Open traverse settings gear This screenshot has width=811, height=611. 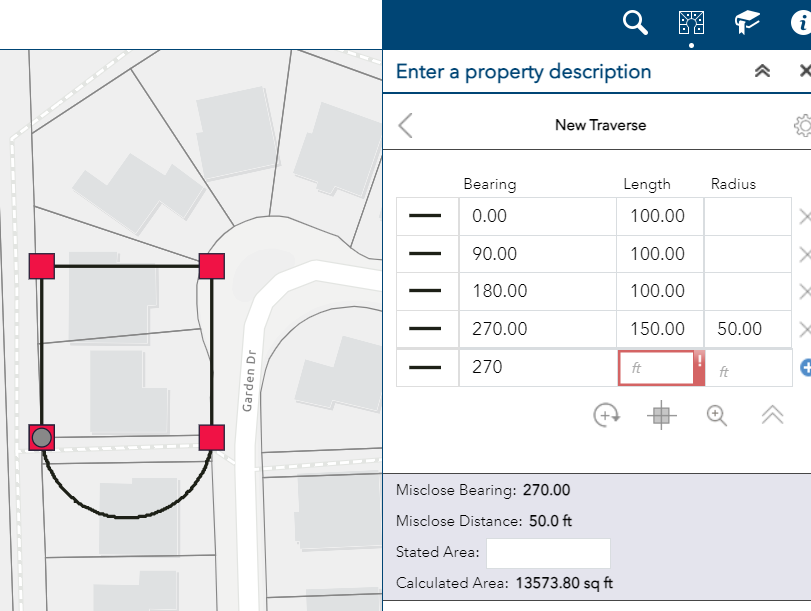click(x=803, y=126)
